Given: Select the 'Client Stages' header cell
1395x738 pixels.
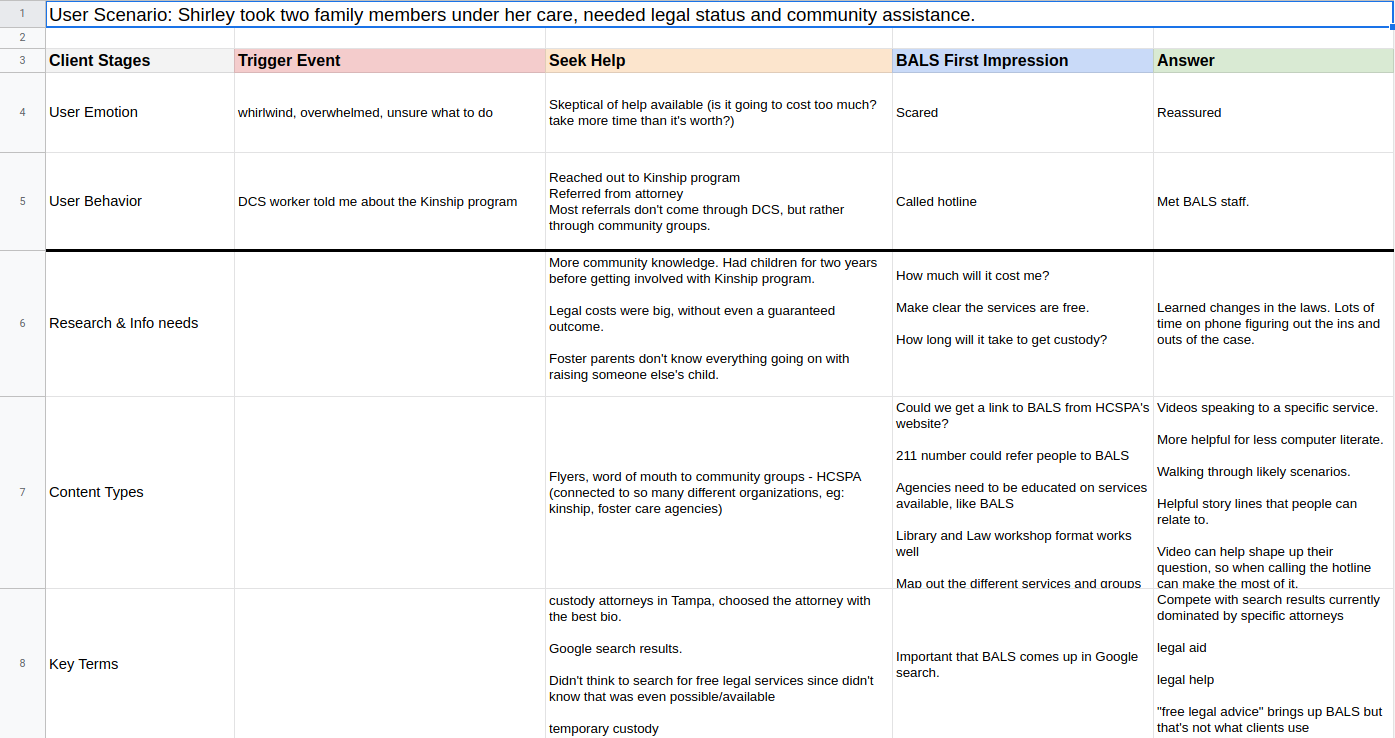Looking at the screenshot, I should 140,61.
